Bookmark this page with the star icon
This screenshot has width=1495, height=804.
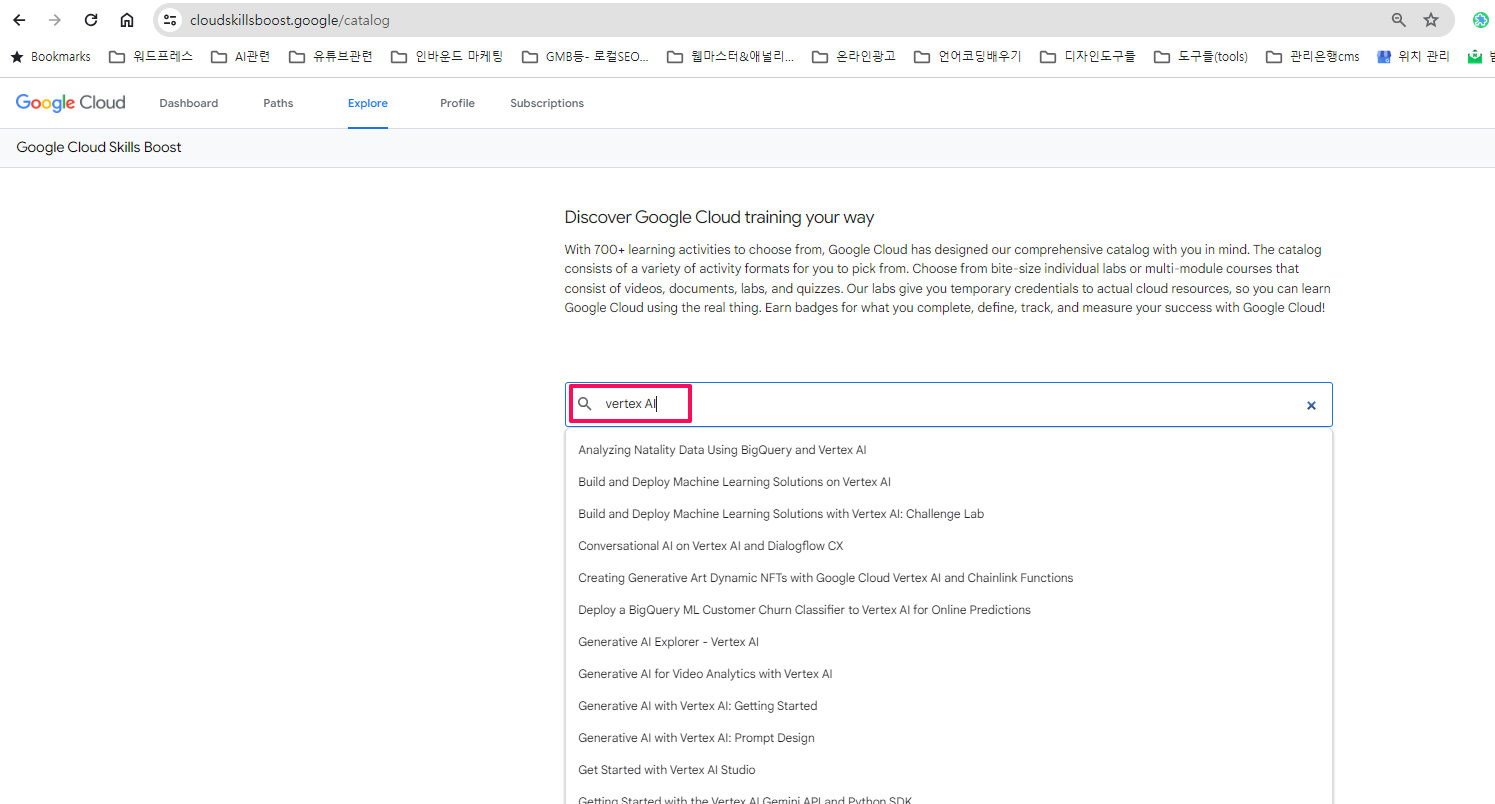tap(1431, 20)
